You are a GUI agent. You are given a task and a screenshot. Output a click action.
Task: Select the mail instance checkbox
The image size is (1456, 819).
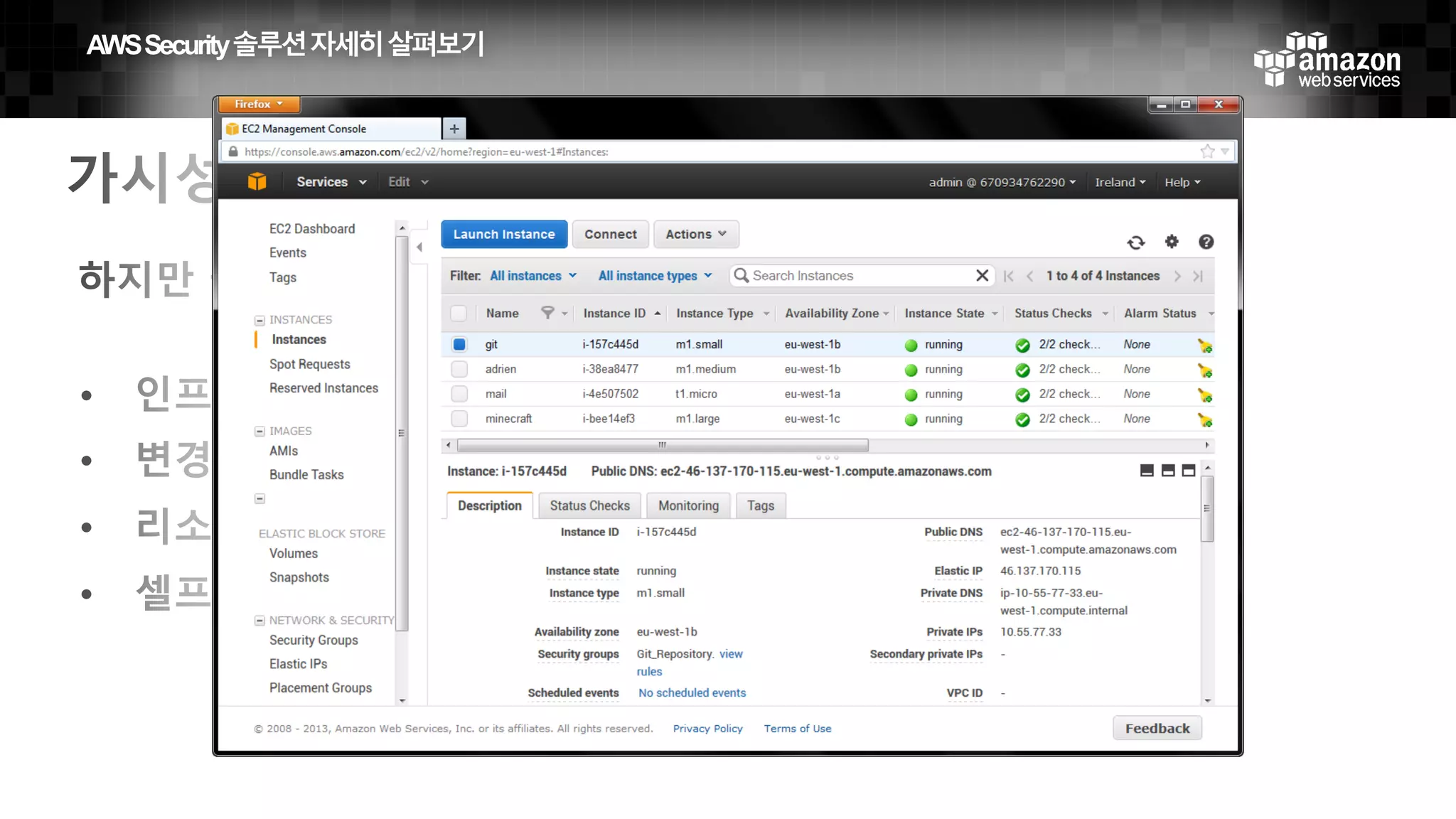(459, 394)
